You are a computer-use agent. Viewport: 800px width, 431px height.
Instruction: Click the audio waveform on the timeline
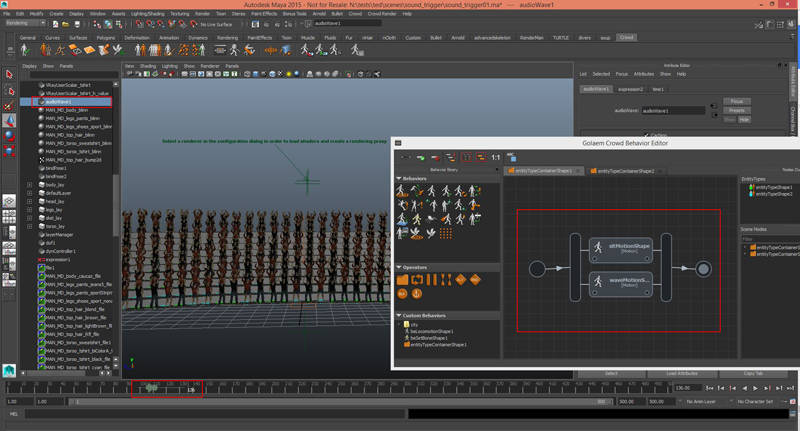pyautogui.click(x=152, y=388)
